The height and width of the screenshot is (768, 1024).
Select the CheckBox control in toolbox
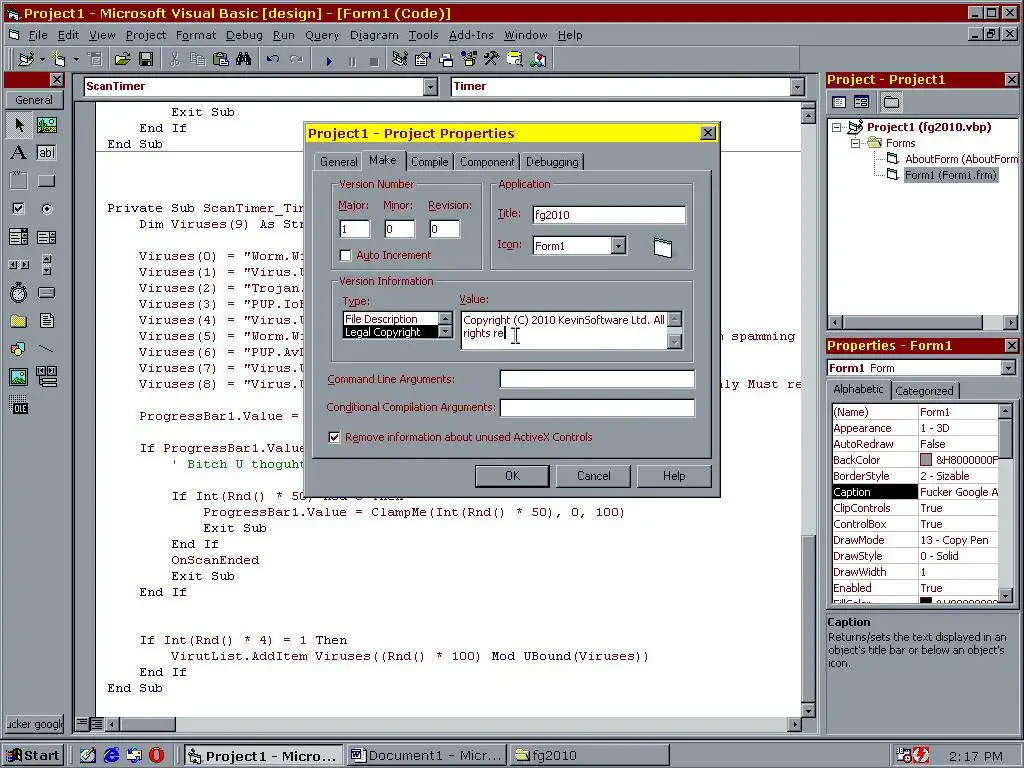(19, 209)
